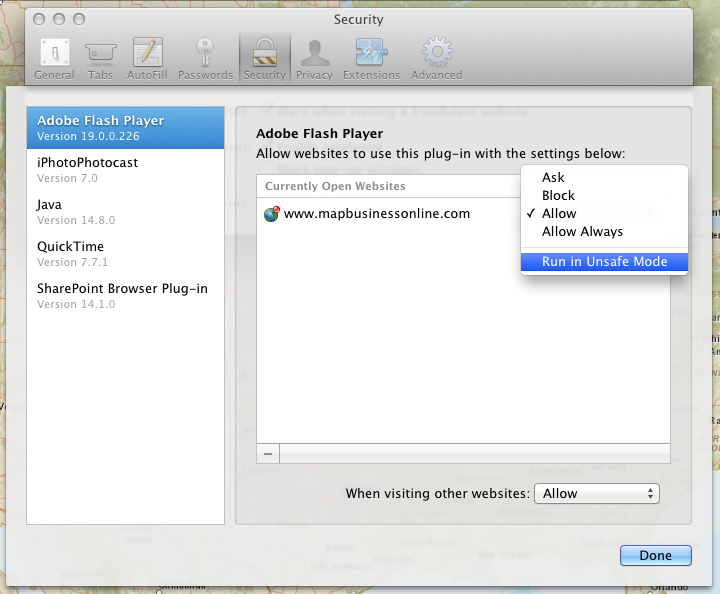Open the 'When visiting other websites' dropdown

[597, 493]
